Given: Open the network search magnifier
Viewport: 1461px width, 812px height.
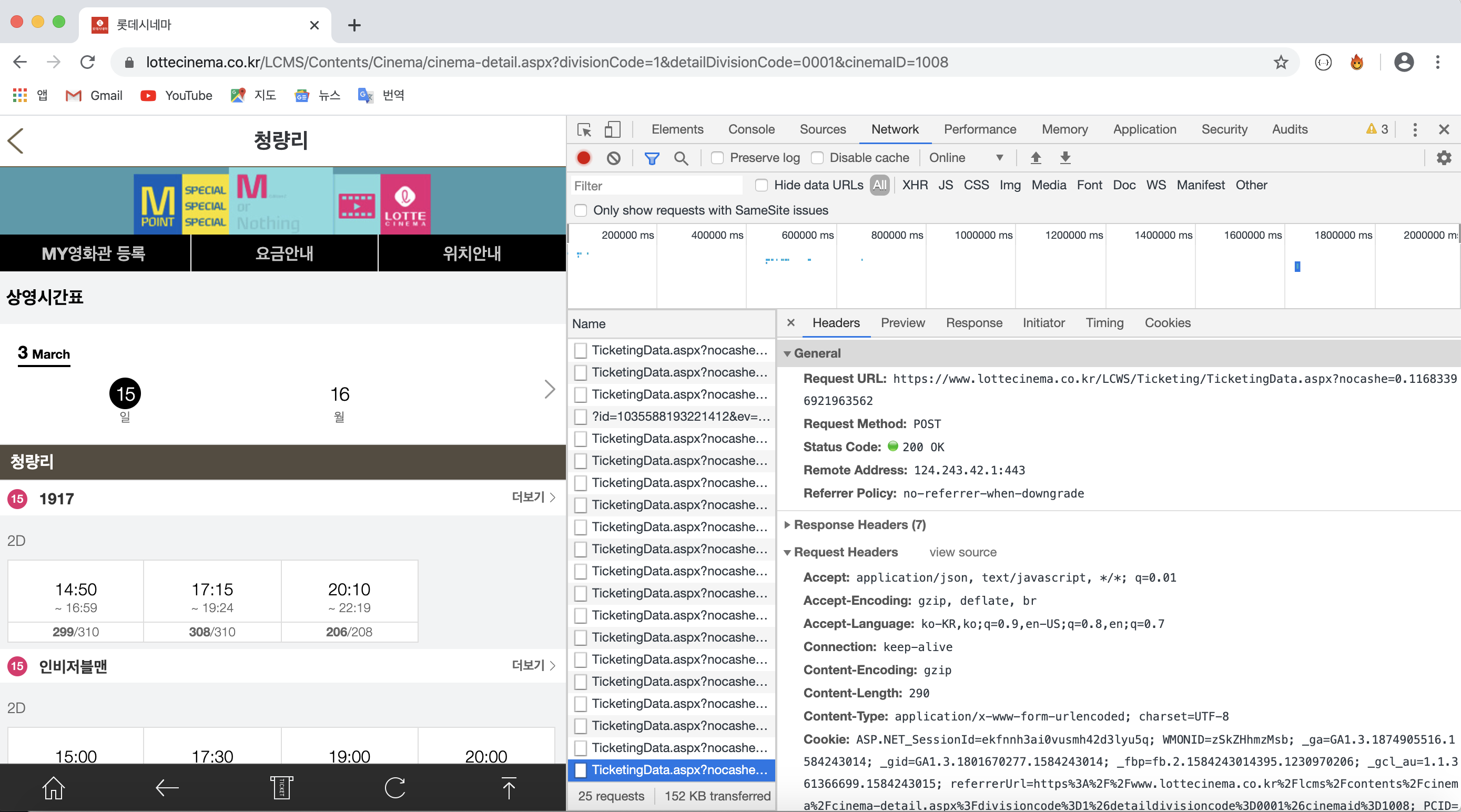Looking at the screenshot, I should [x=681, y=158].
